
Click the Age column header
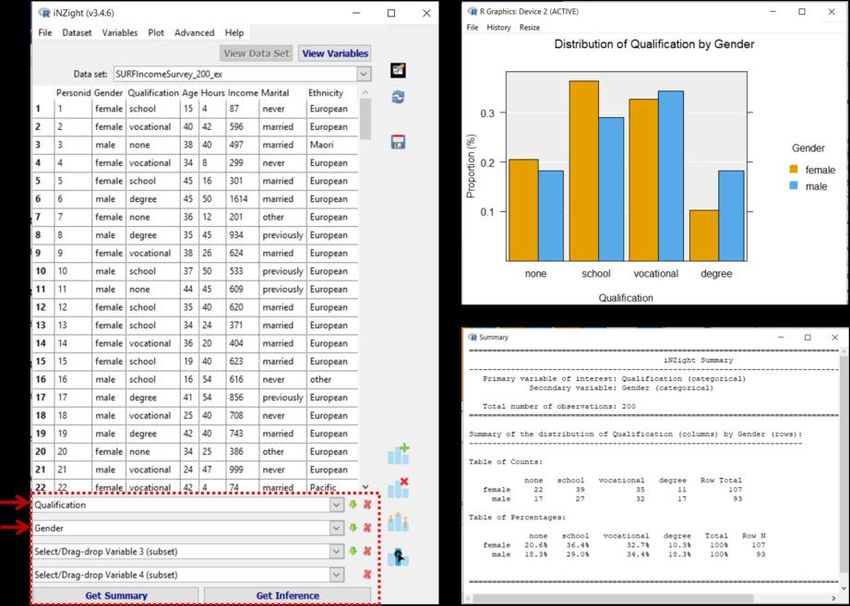tap(190, 93)
